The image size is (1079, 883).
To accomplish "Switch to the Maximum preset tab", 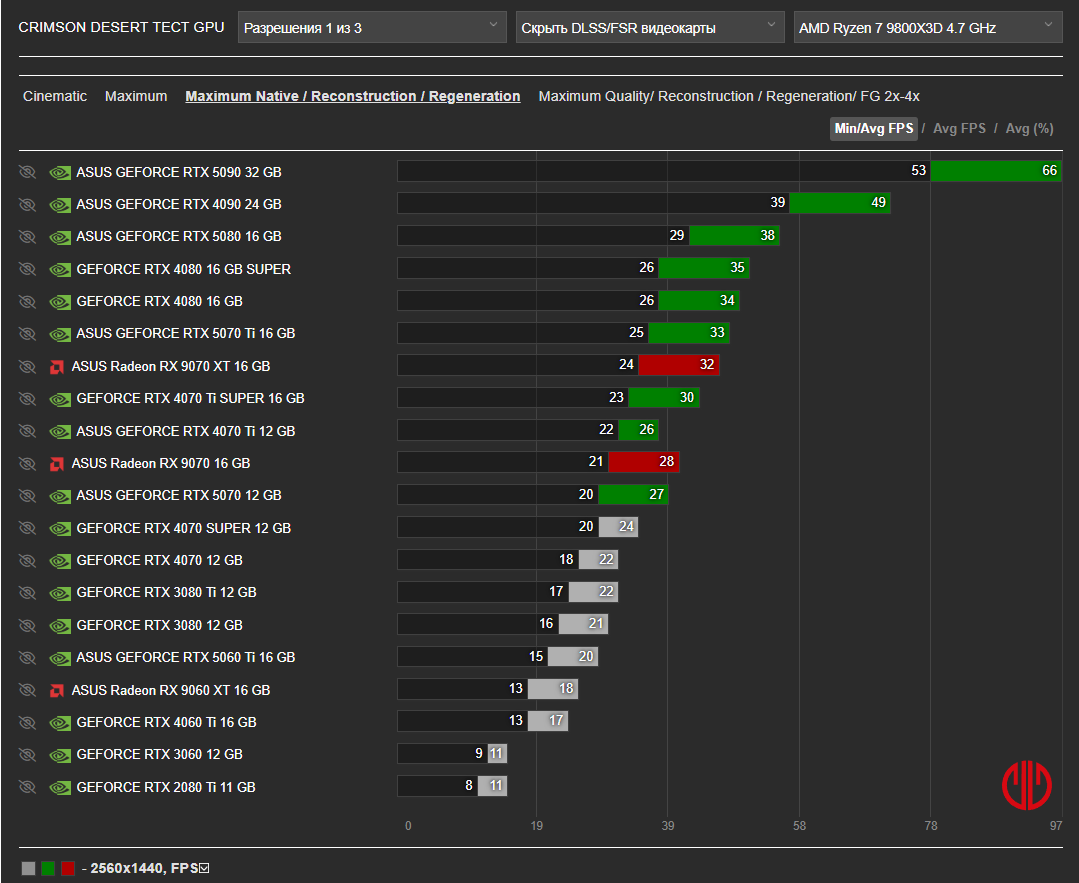I will pyautogui.click(x=136, y=96).
